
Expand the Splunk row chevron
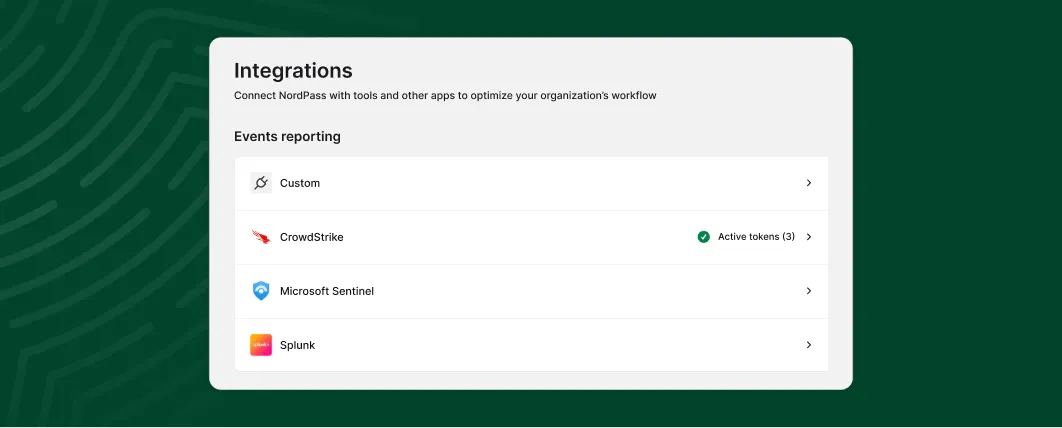[809, 345]
